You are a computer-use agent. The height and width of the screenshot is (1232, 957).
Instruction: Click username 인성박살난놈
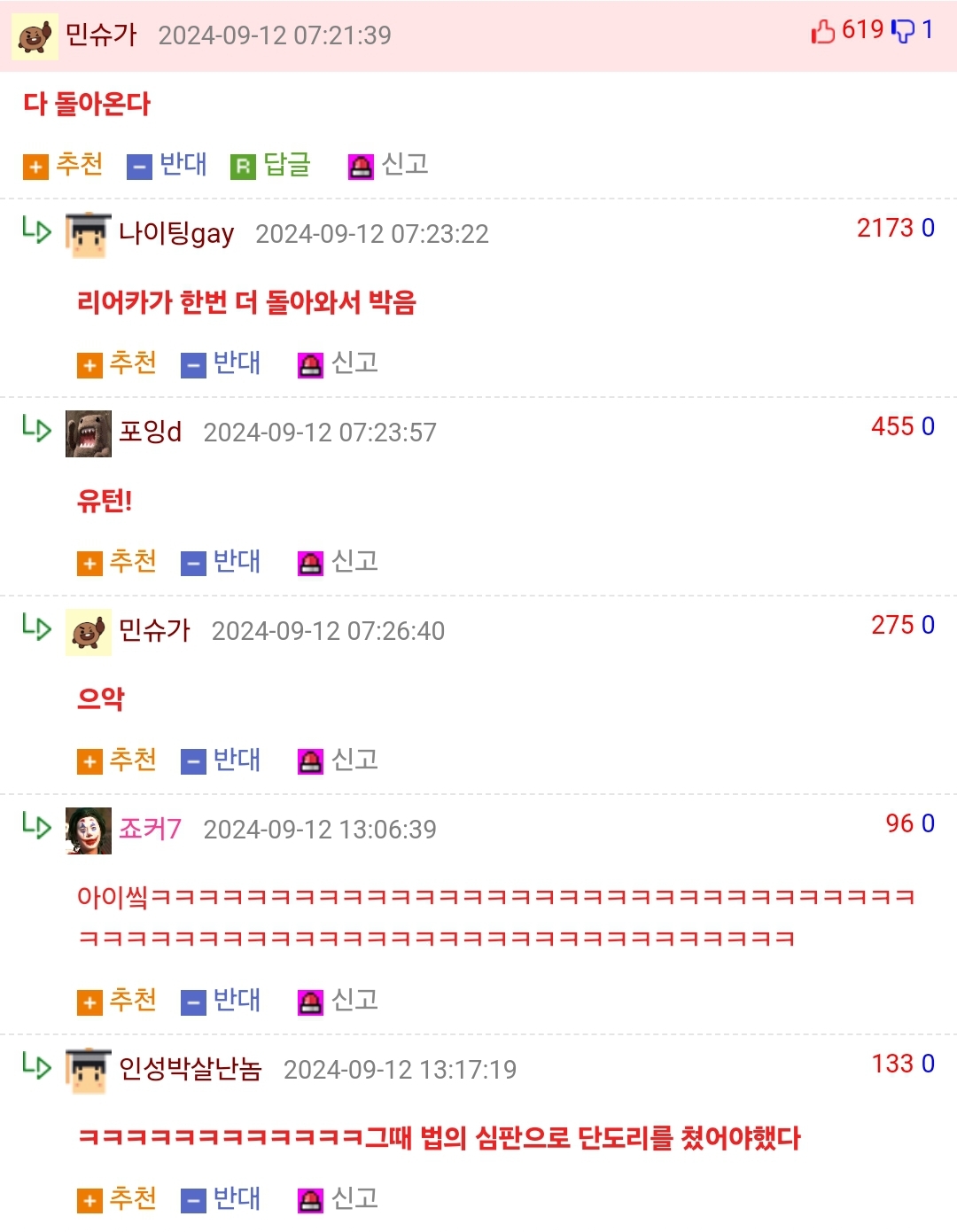191,1069
